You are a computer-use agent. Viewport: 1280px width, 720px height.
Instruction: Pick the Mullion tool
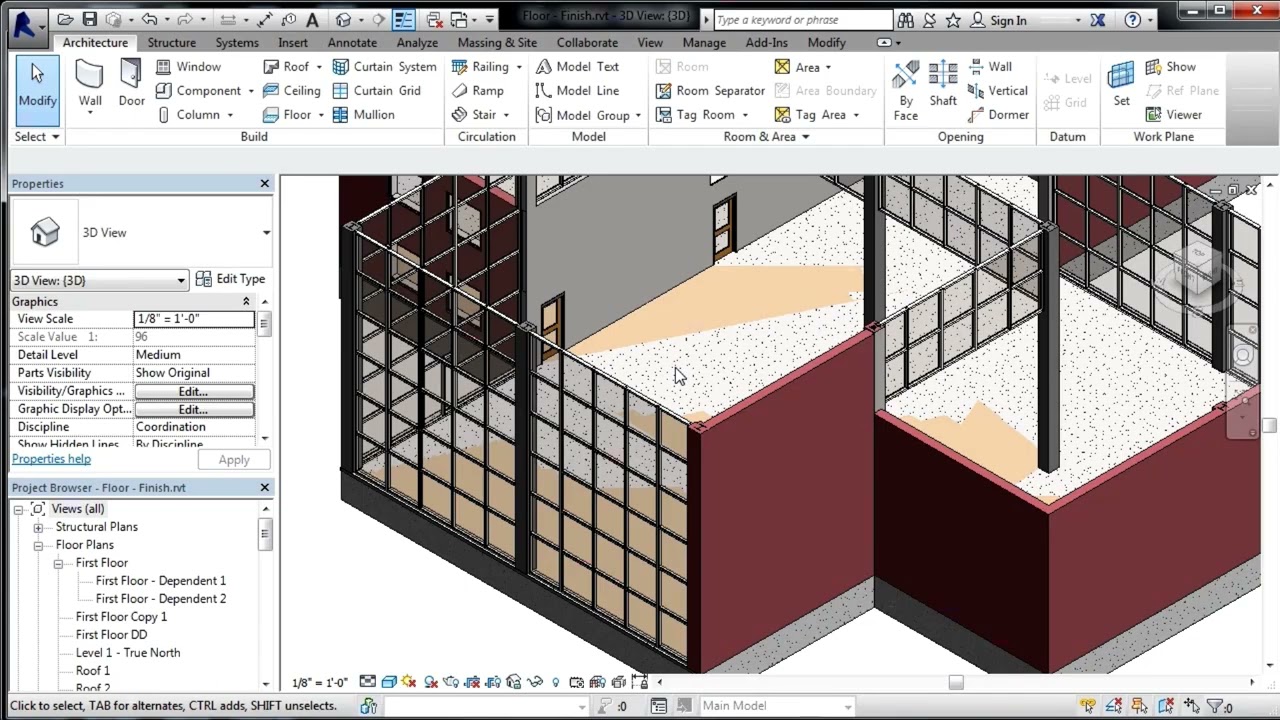(363, 115)
